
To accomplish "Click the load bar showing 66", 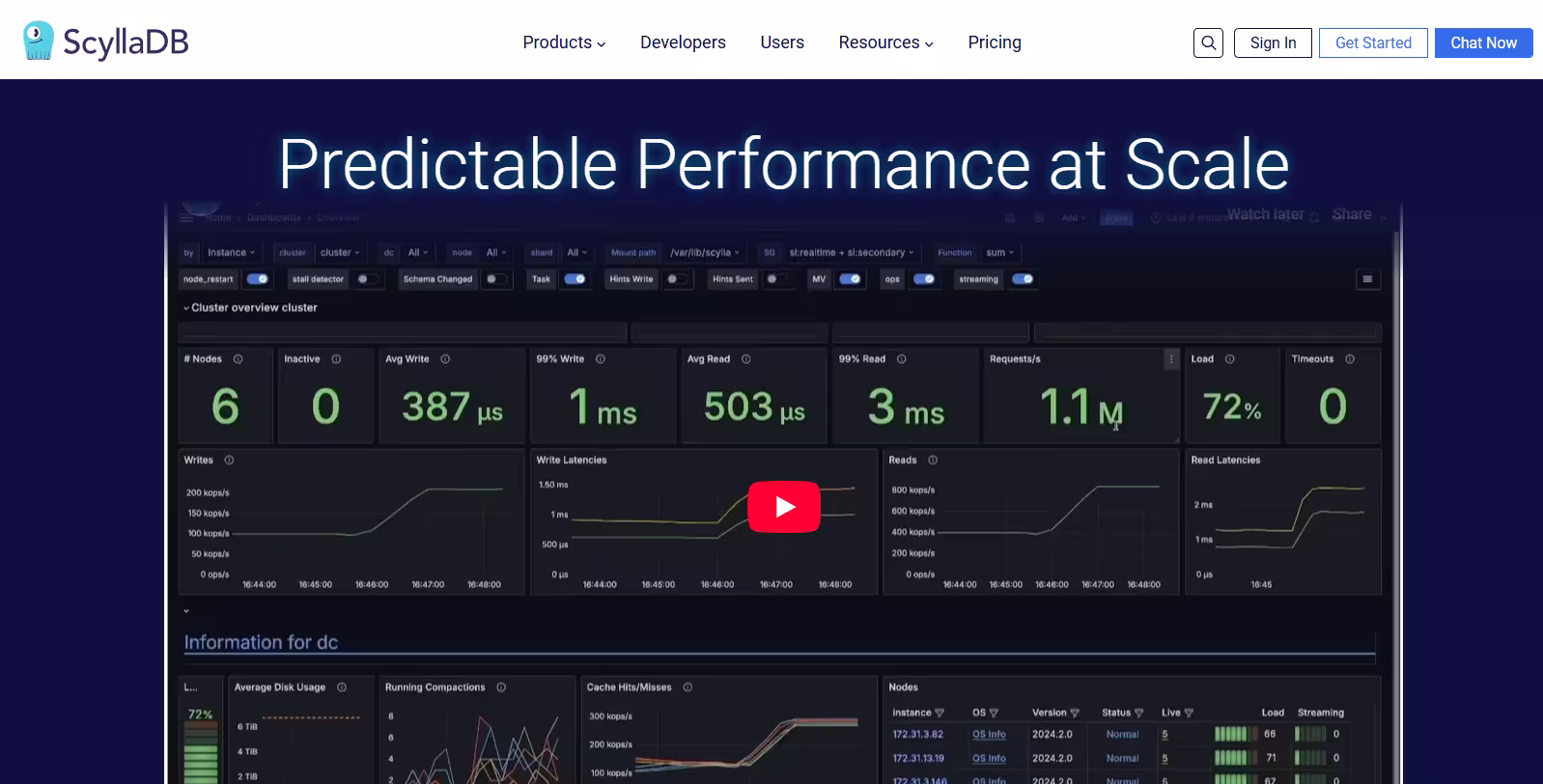I will [x=1236, y=734].
